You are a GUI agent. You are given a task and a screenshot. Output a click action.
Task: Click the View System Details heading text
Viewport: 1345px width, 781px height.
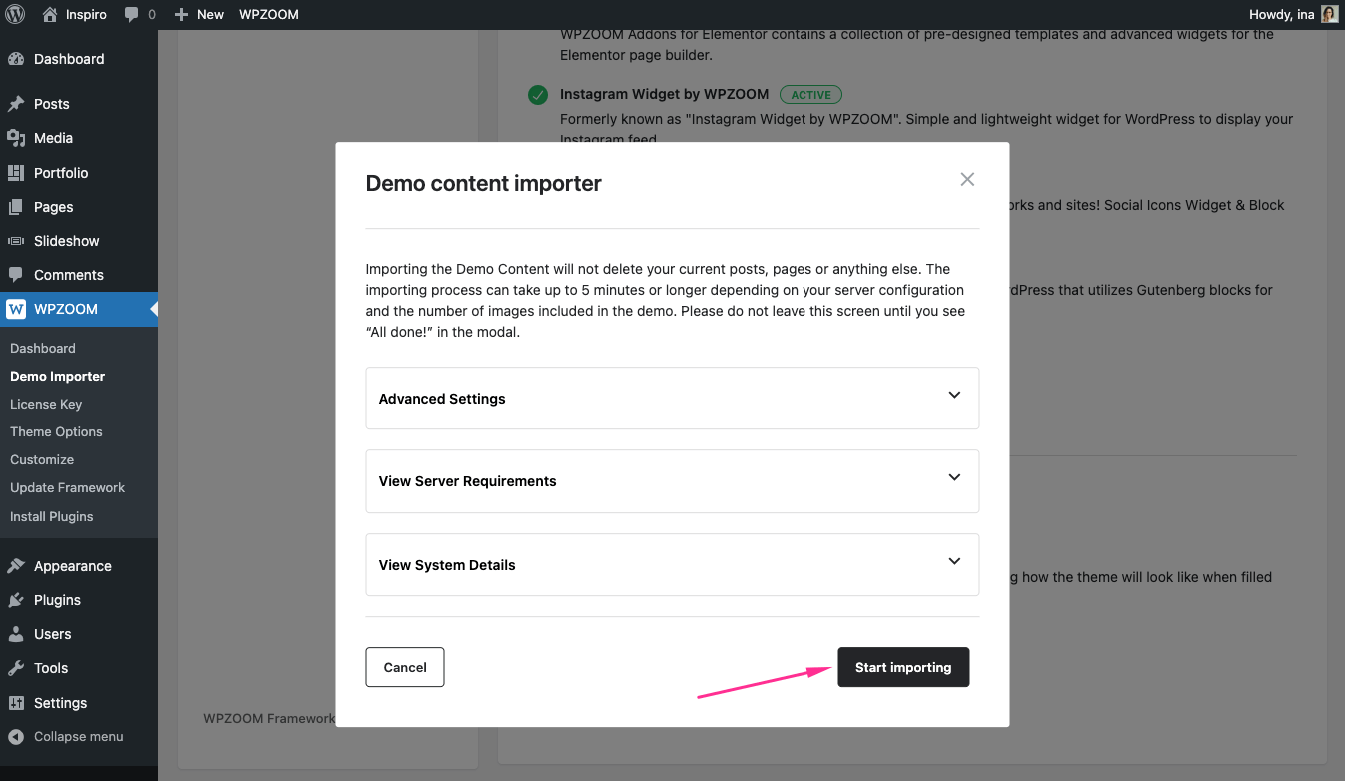click(447, 565)
